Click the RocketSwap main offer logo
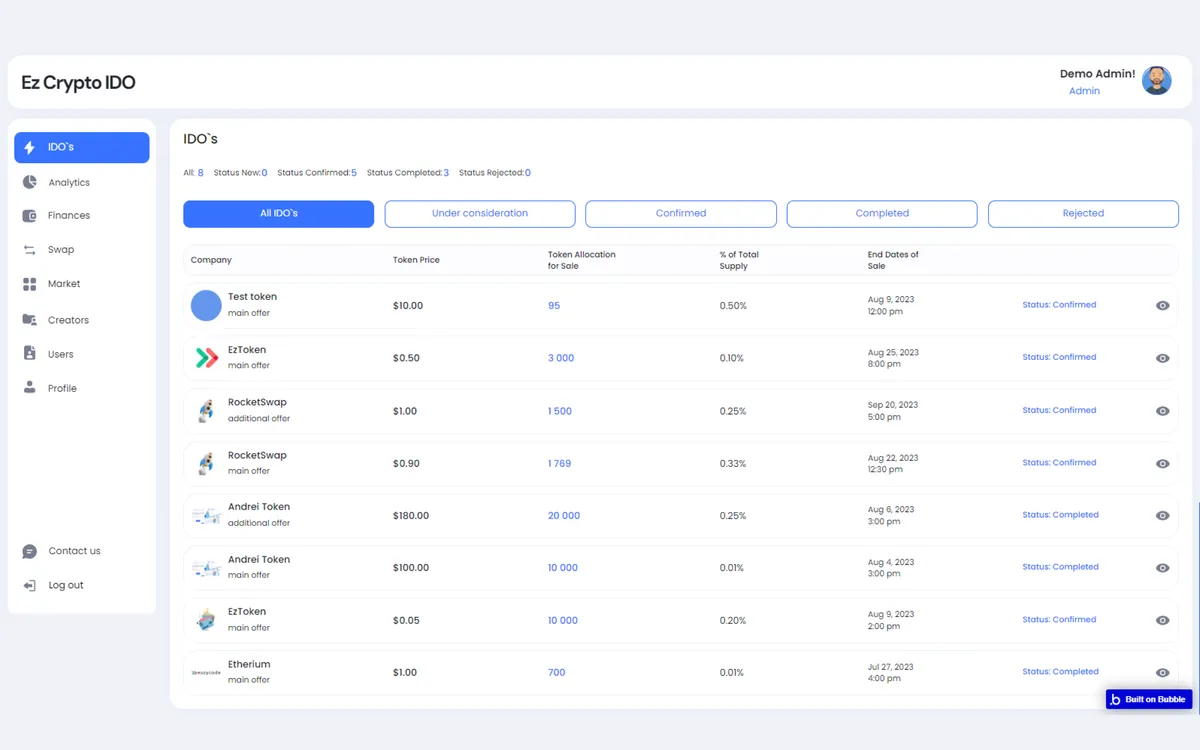 (206, 463)
